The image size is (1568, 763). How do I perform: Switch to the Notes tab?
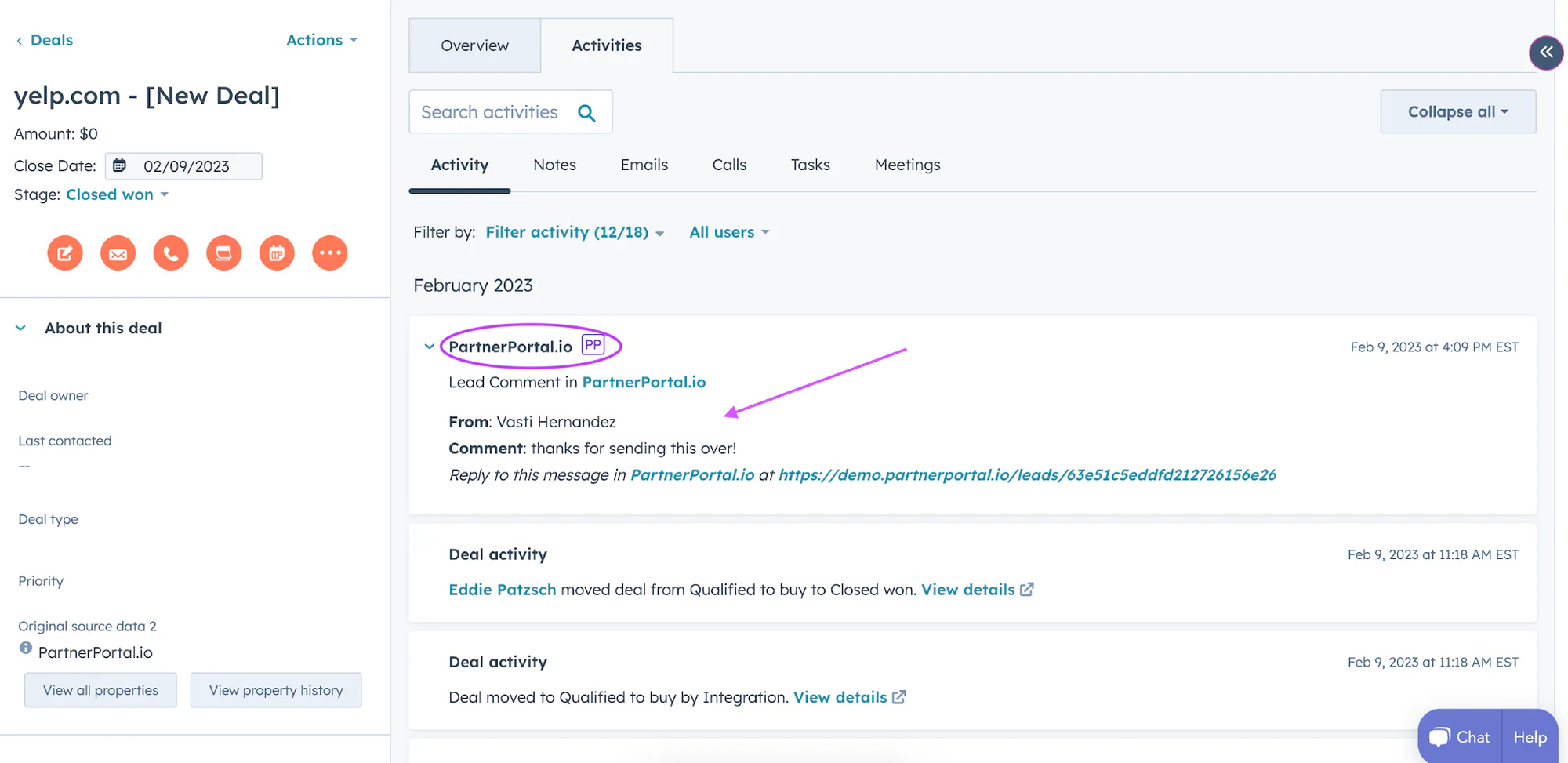coord(554,165)
